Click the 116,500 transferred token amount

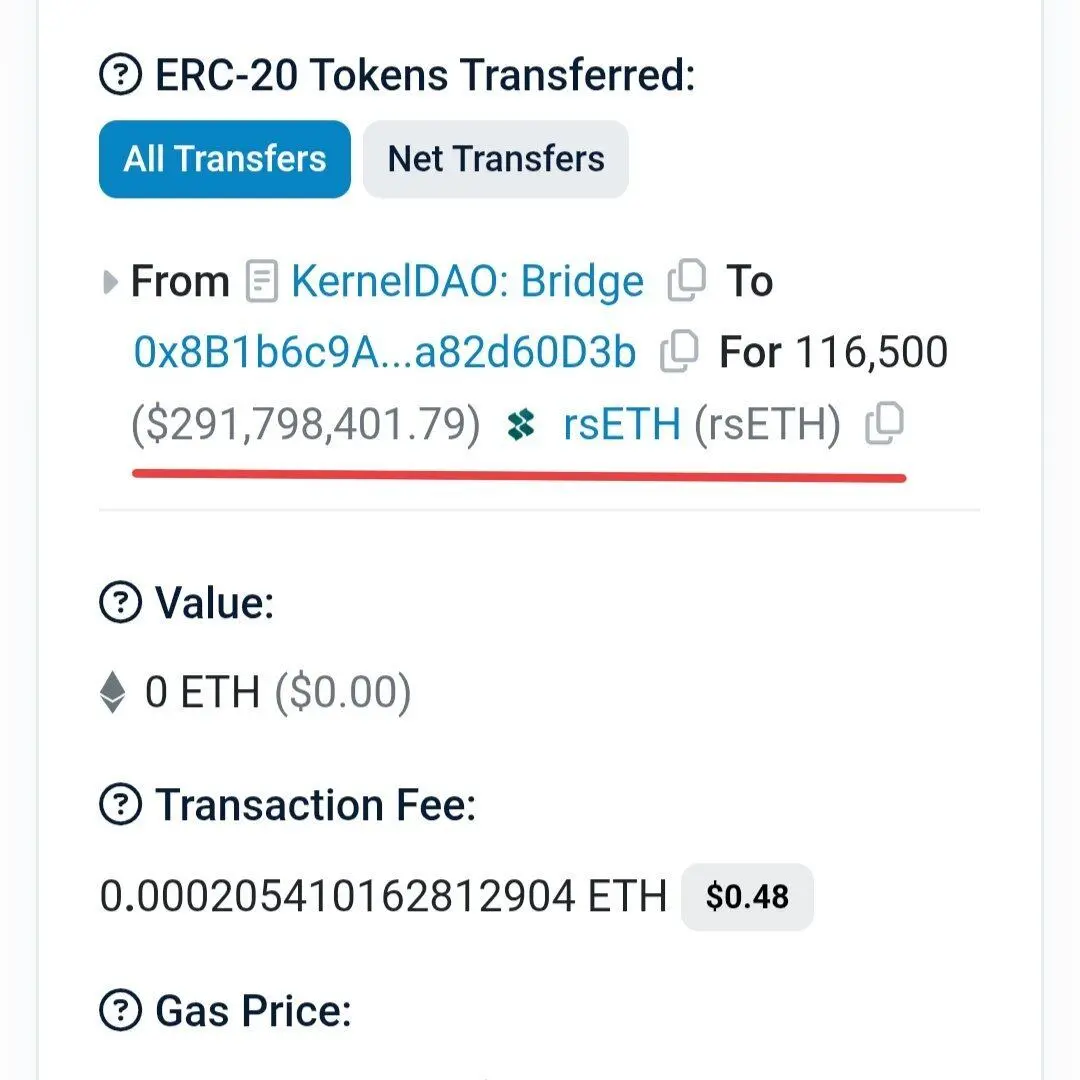tap(872, 352)
